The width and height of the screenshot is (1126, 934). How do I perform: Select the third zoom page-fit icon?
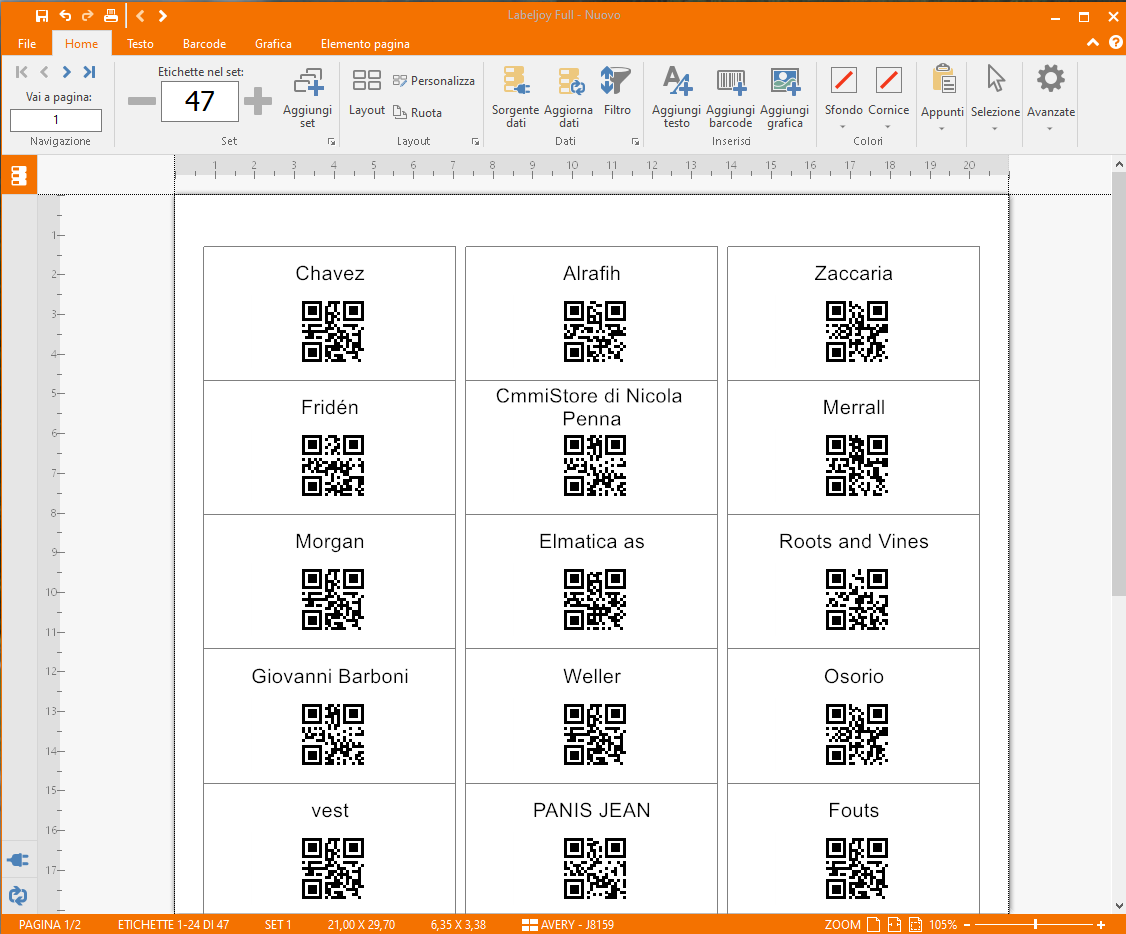click(x=916, y=925)
